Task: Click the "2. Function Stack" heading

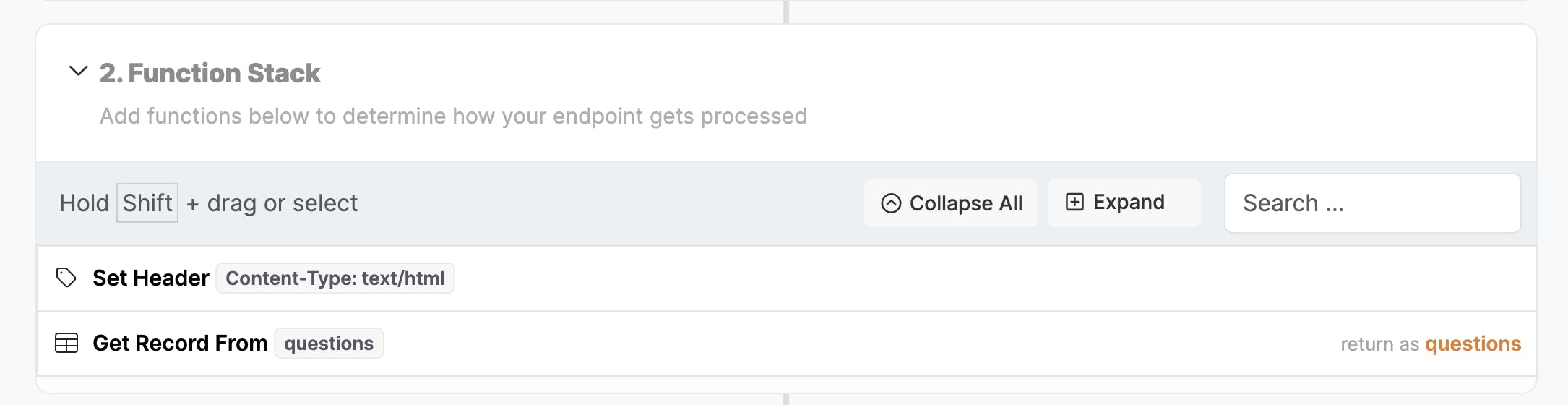Action: [x=210, y=73]
